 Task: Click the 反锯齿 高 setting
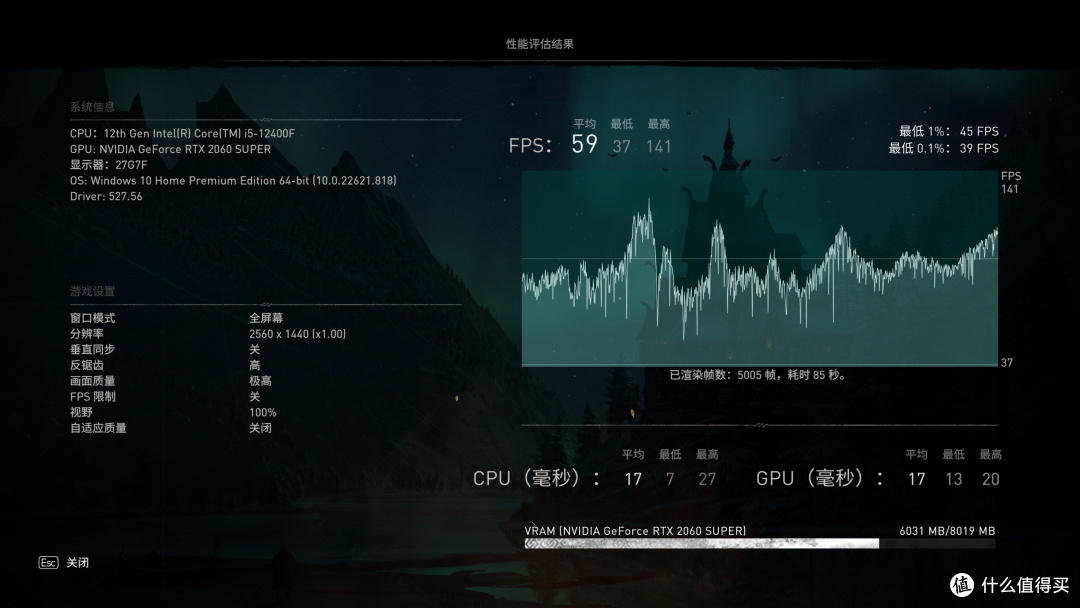254,365
